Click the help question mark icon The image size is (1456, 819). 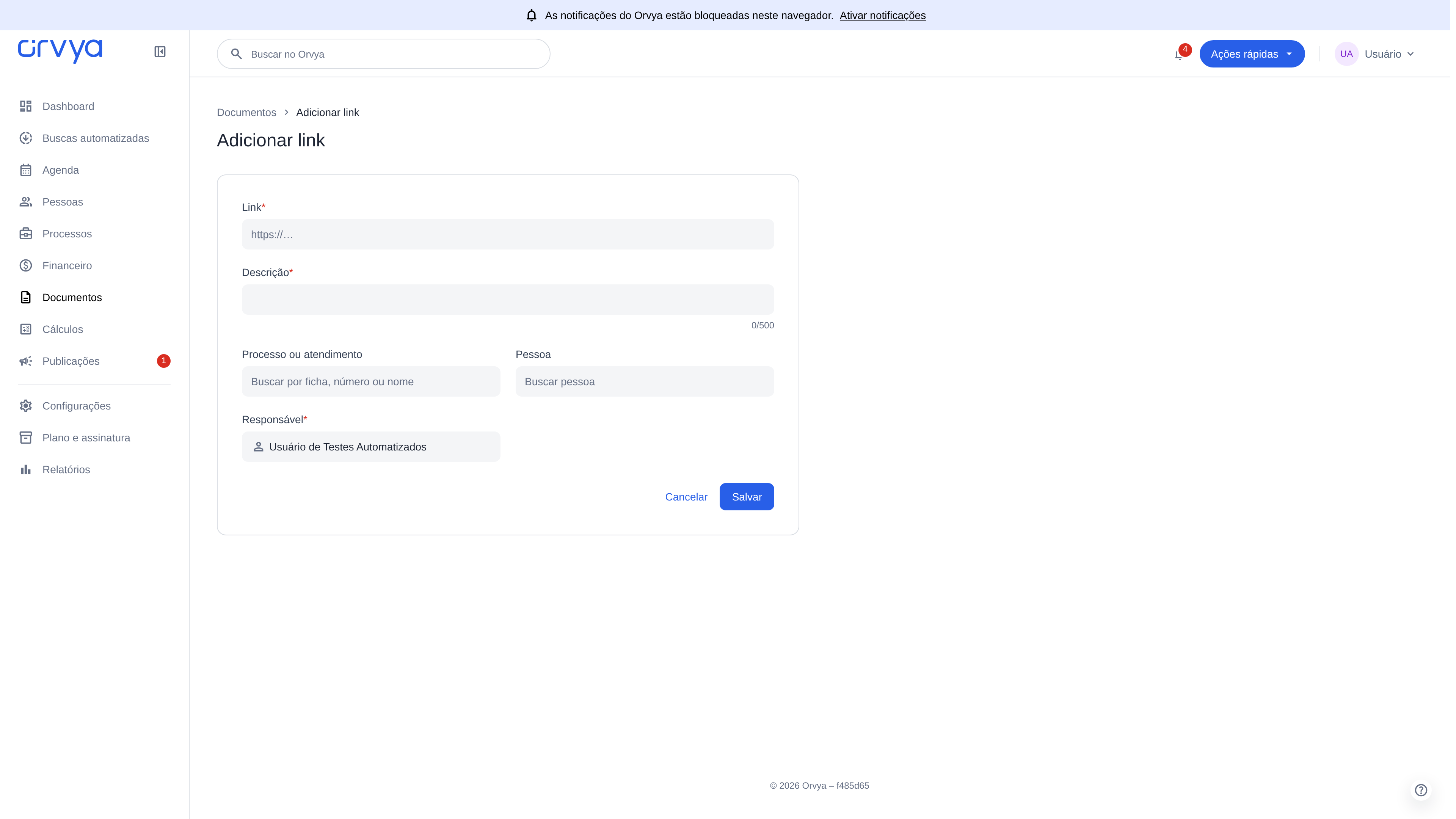coord(1421,790)
